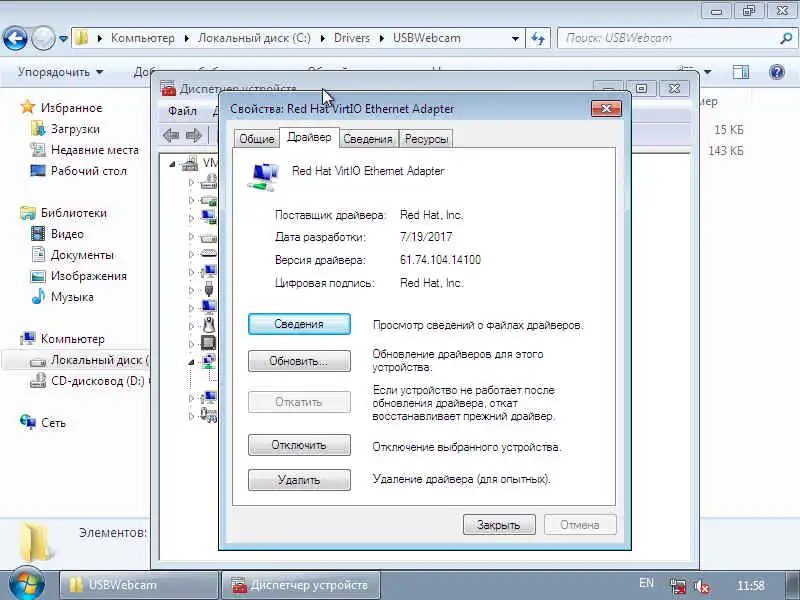Click the refresh button beside address bar

point(538,38)
